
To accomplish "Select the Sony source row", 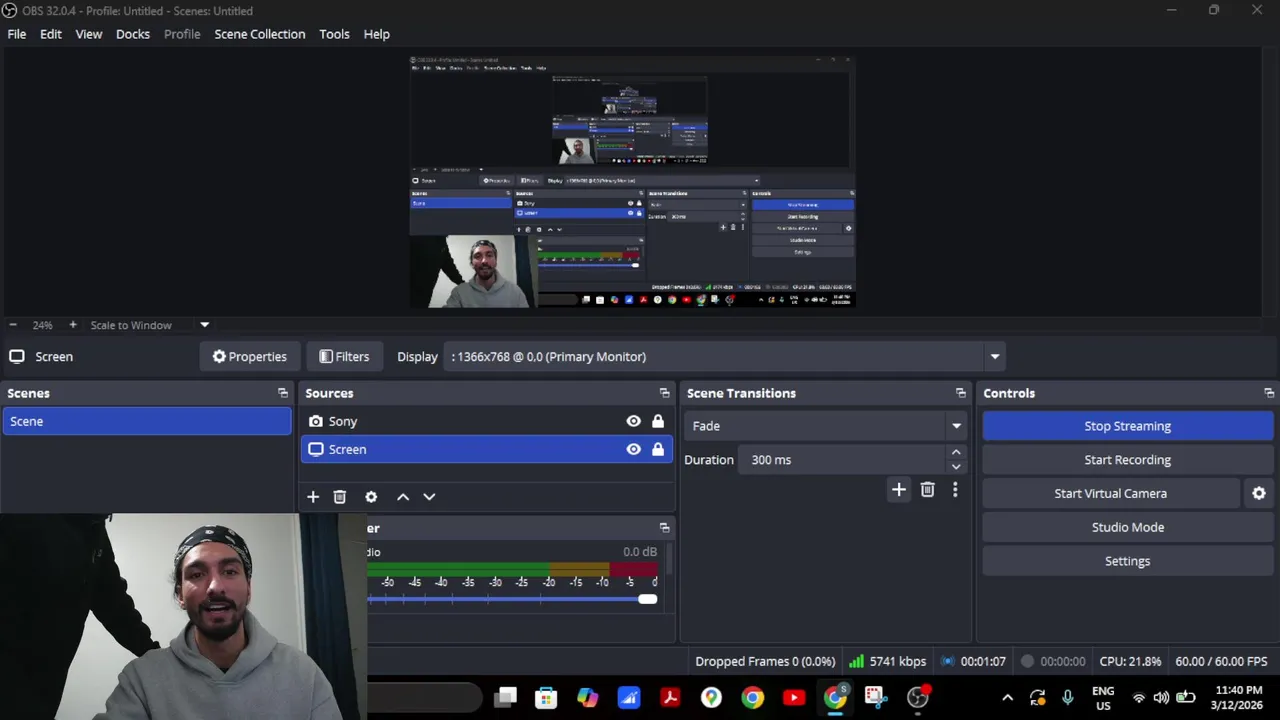I will coord(487,421).
